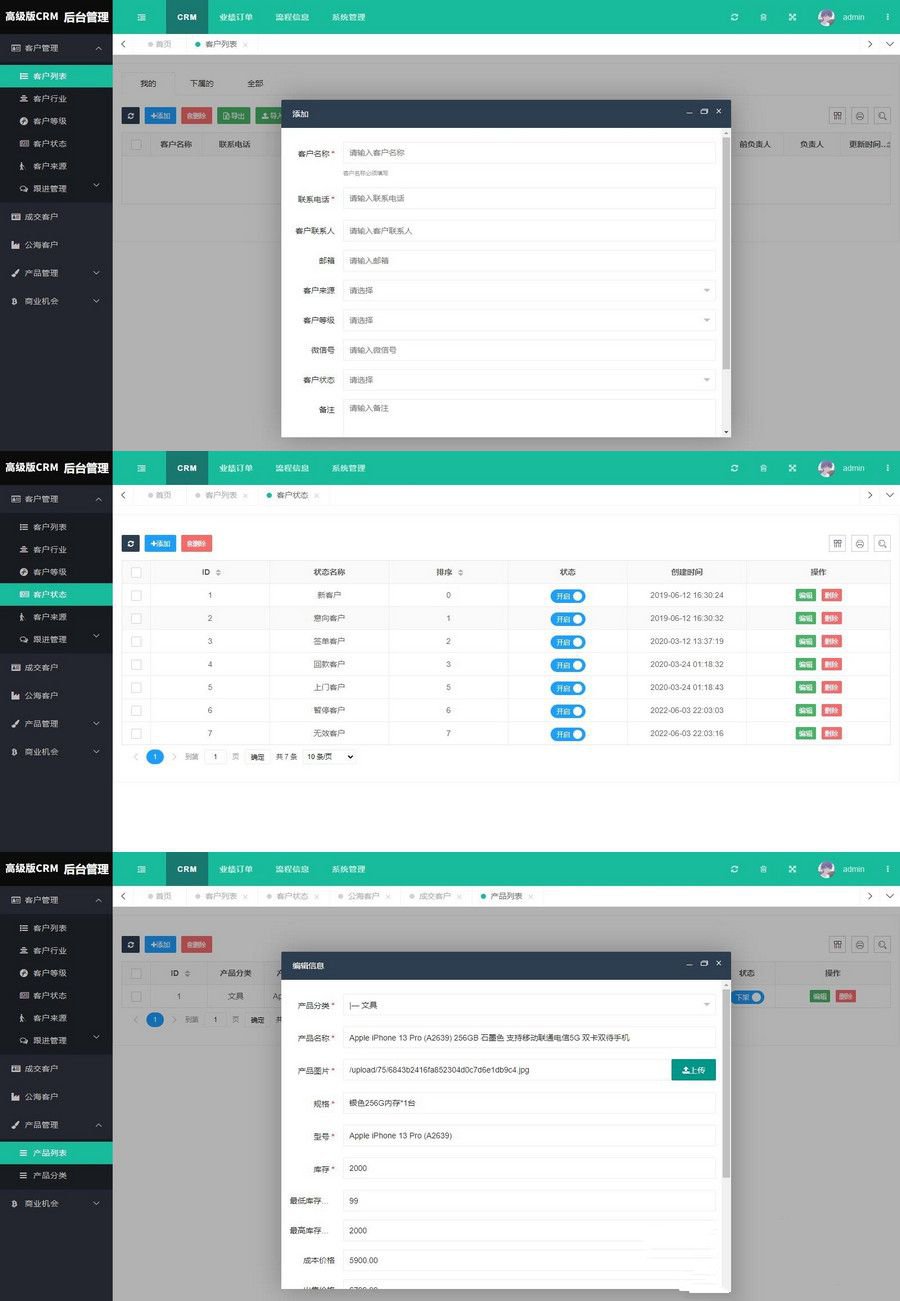Click the fullscreen icon in the top bar

click(x=792, y=17)
